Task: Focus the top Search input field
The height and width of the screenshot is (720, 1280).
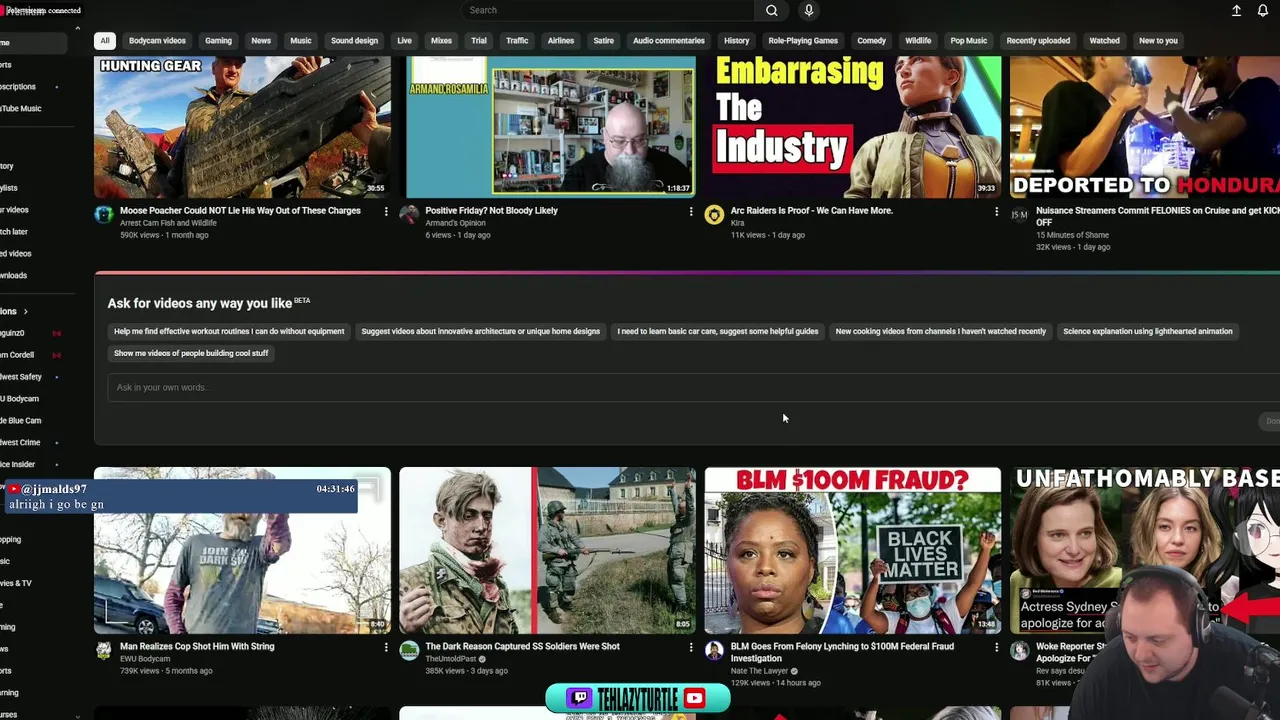Action: (x=608, y=10)
